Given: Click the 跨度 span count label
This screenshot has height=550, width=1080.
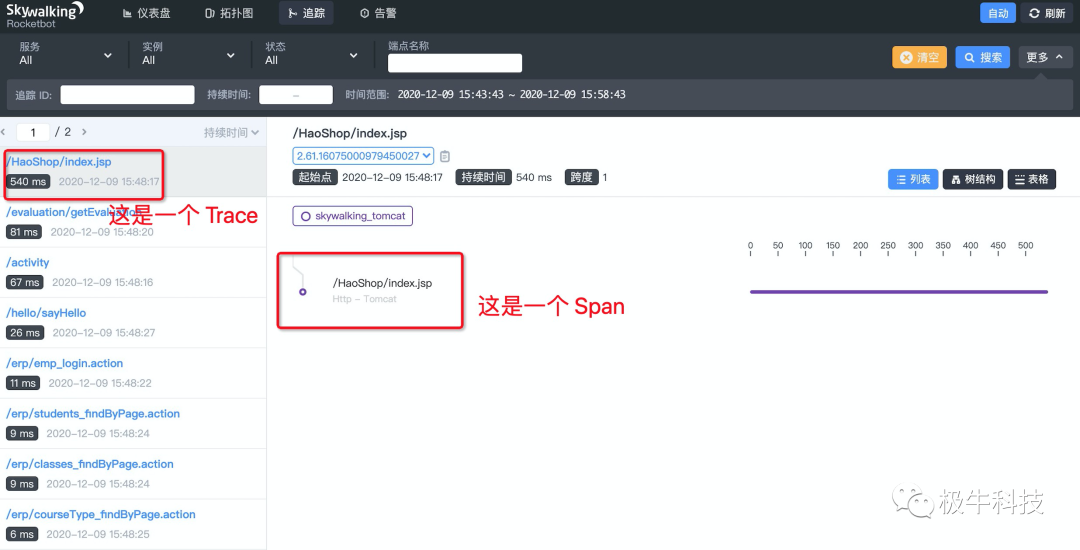Looking at the screenshot, I should point(581,177).
